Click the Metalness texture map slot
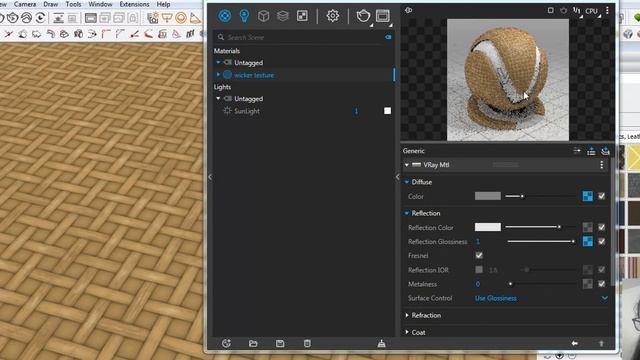The image size is (640, 360). click(587, 284)
